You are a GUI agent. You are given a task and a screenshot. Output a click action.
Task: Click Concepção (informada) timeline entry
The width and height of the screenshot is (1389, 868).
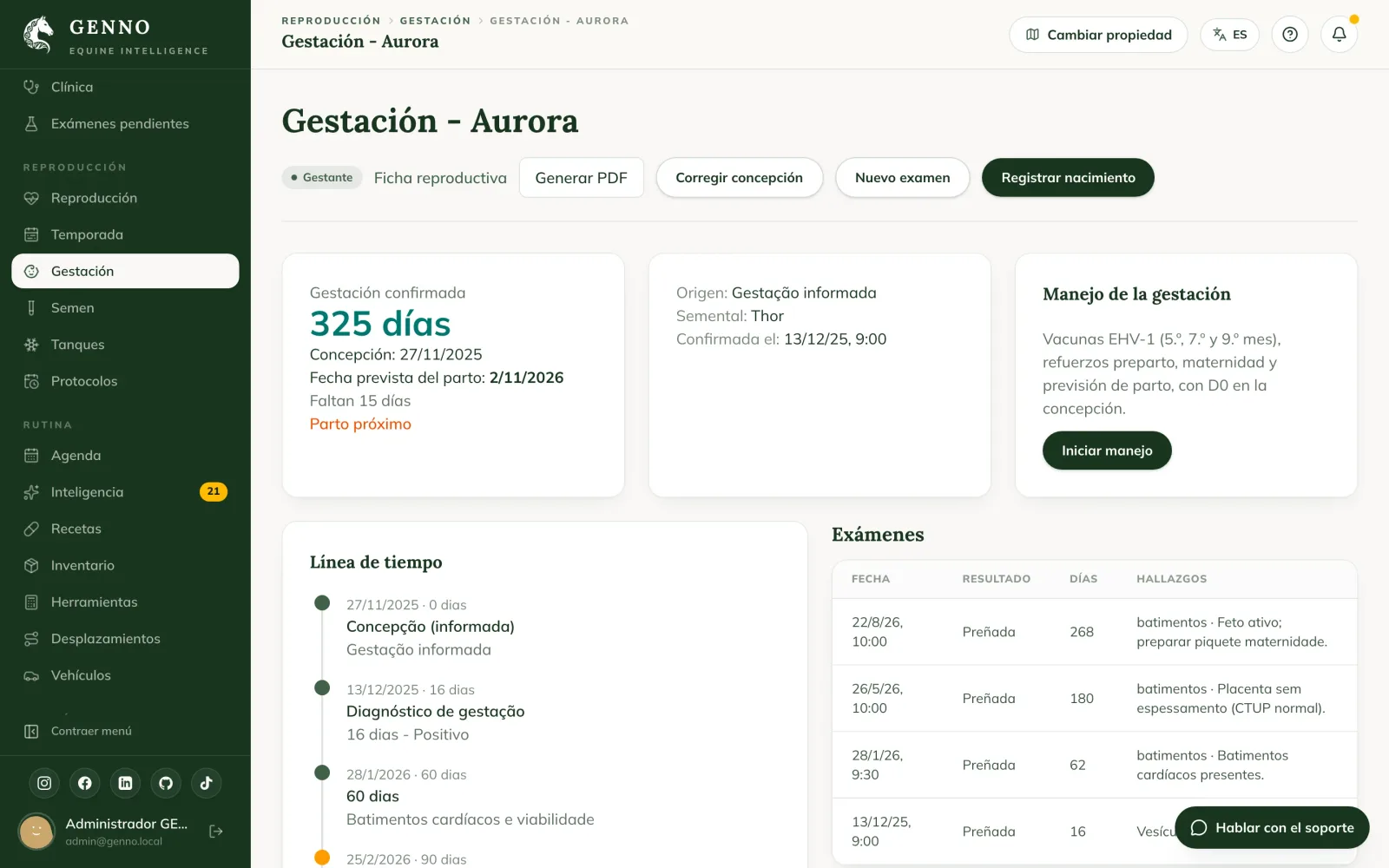431,627
